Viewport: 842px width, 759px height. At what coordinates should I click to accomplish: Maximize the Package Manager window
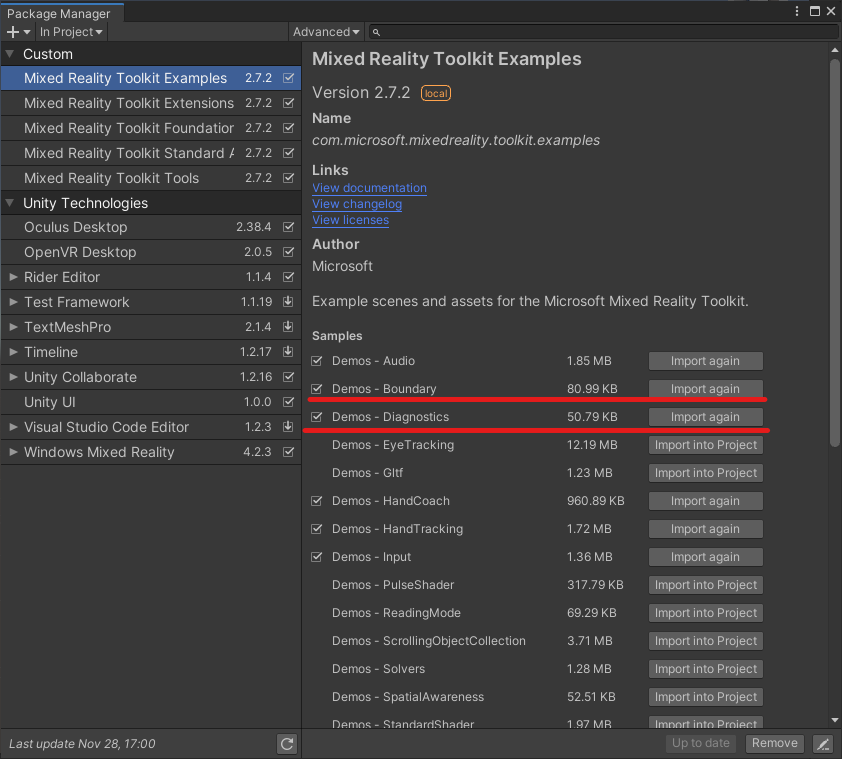click(815, 11)
